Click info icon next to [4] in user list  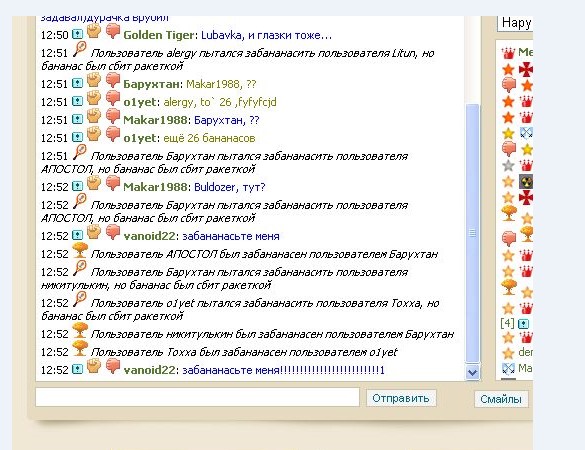[523, 324]
